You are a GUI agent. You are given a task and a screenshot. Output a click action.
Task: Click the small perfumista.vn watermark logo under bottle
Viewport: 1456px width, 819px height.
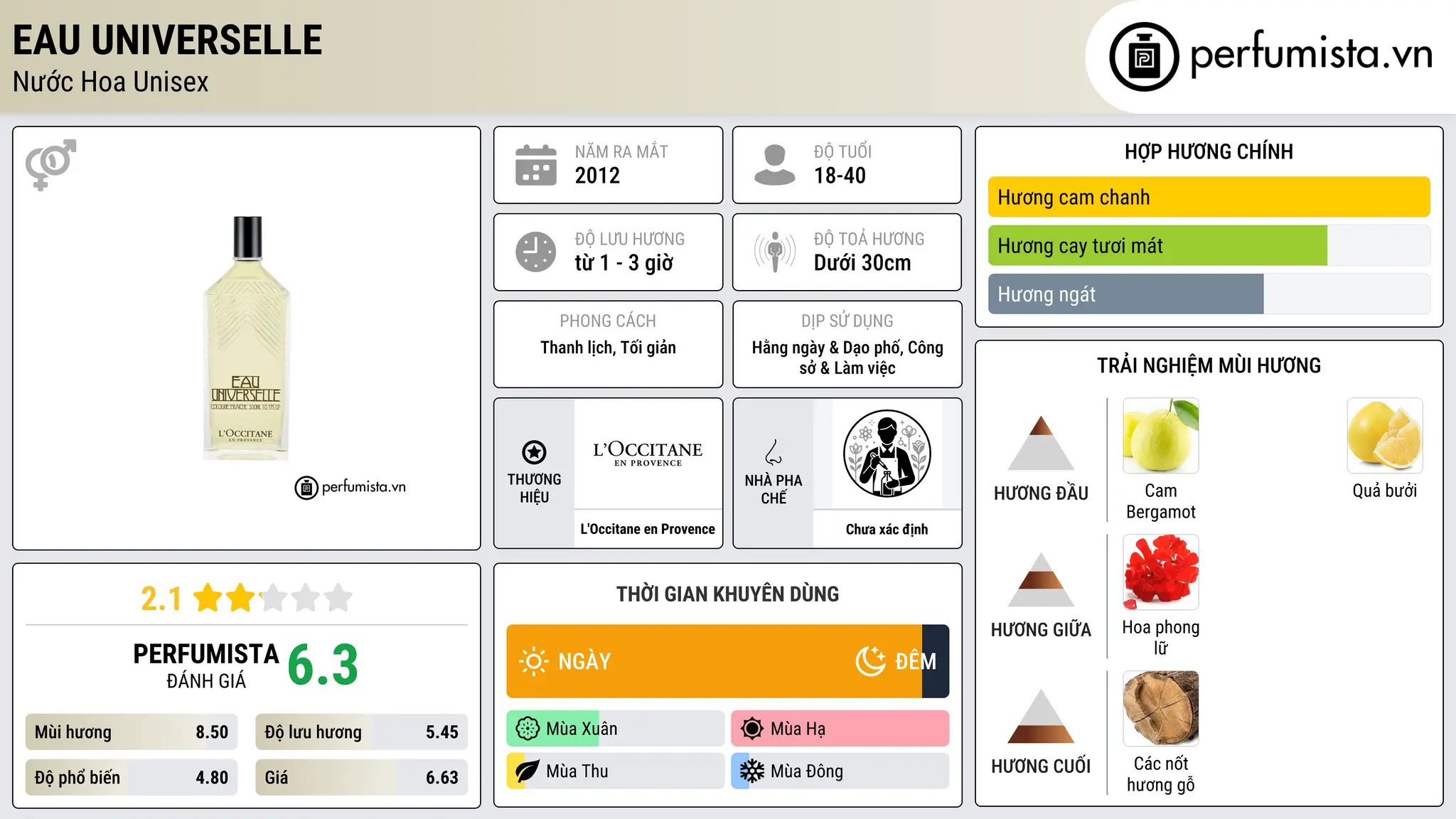350,488
